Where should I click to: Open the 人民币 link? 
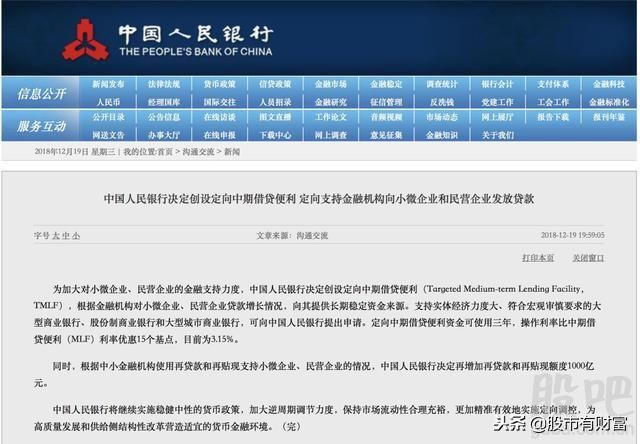pyautogui.click(x=108, y=102)
